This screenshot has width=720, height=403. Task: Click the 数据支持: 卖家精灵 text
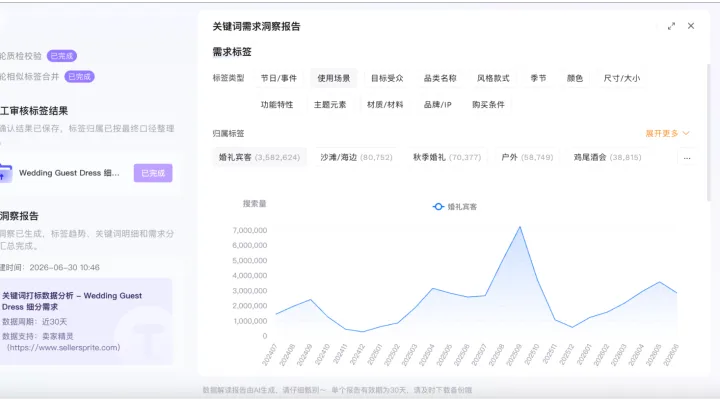pyautogui.click(x=38, y=336)
